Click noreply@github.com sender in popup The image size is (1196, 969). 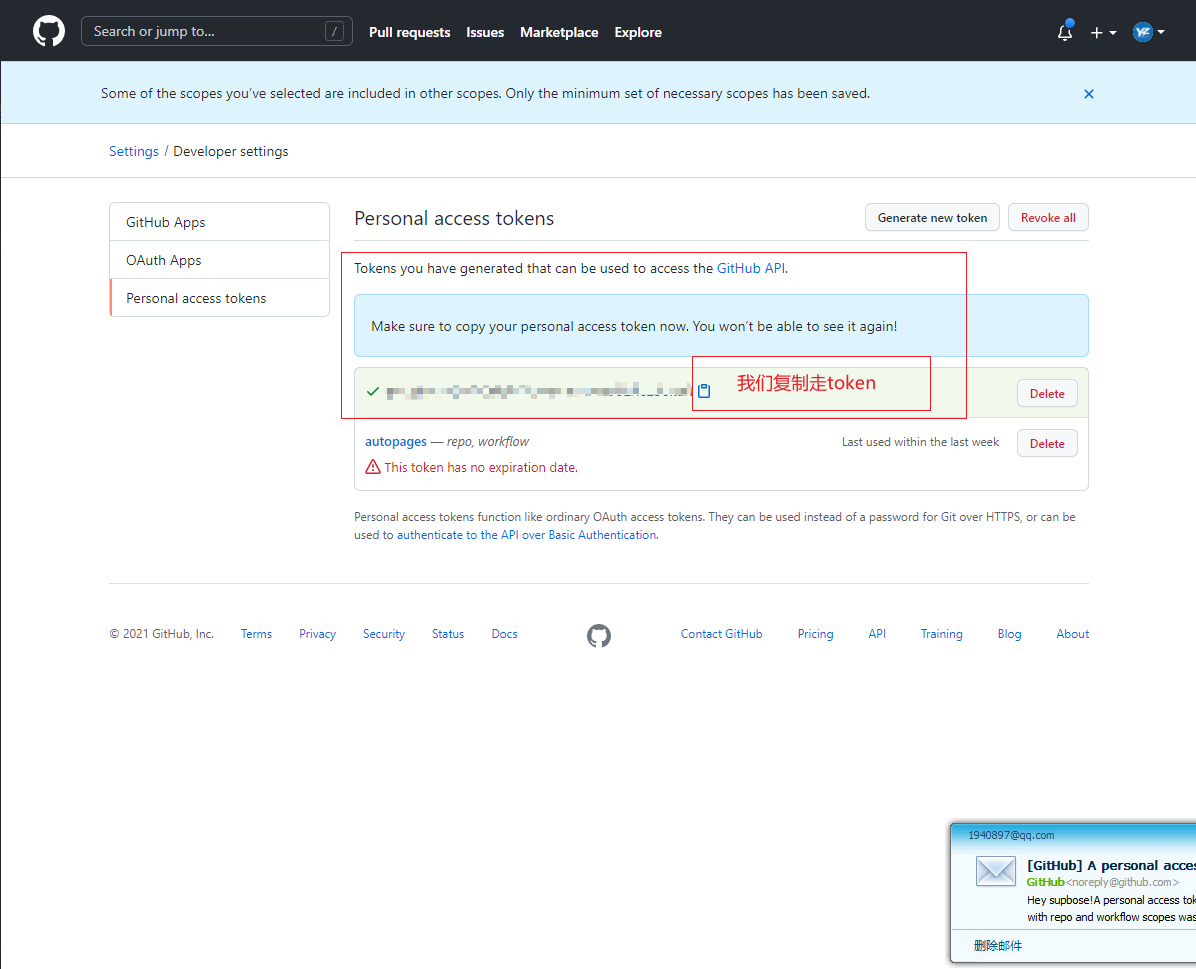(x=1122, y=882)
